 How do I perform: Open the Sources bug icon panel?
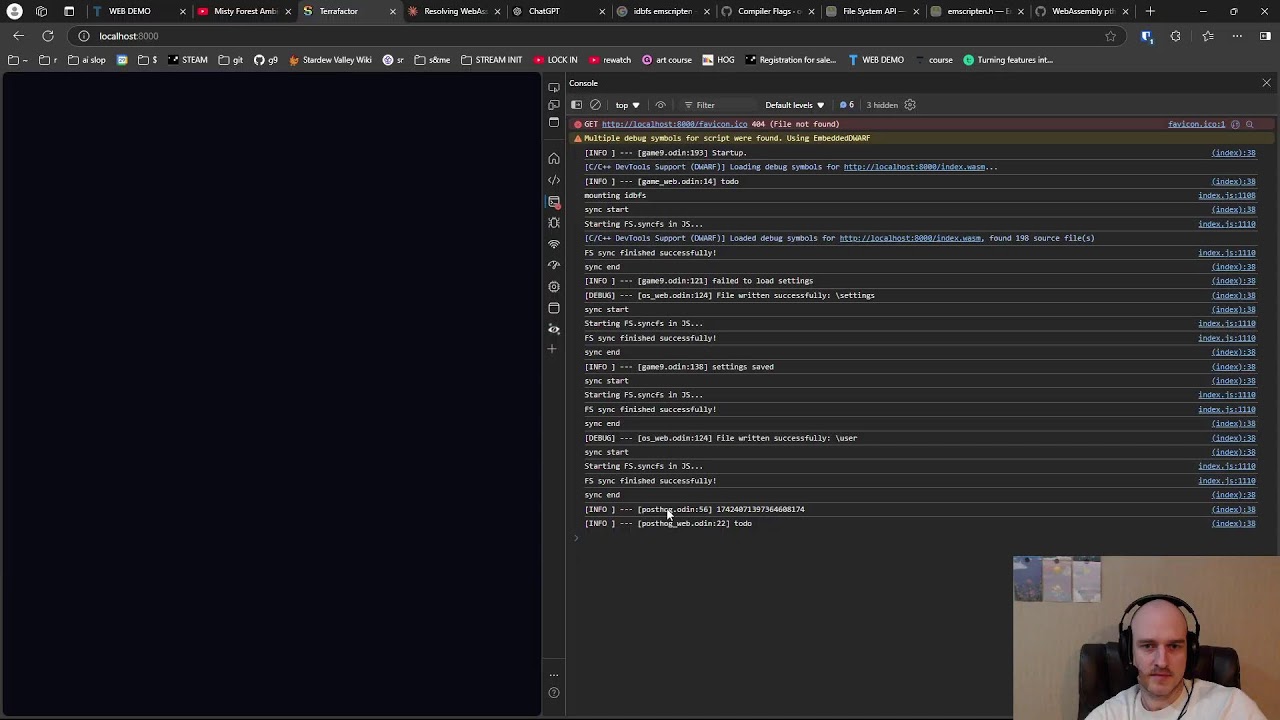[x=554, y=223]
